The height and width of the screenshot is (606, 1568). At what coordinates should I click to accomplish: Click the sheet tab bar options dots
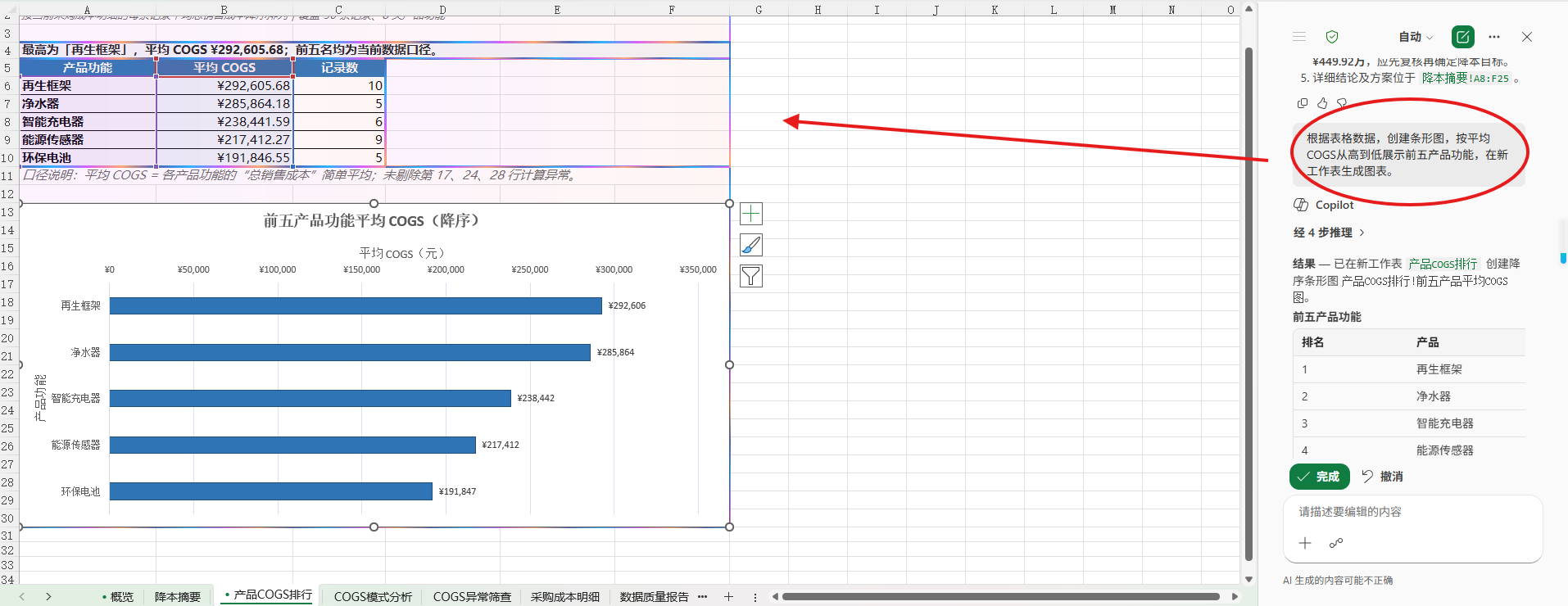[755, 597]
